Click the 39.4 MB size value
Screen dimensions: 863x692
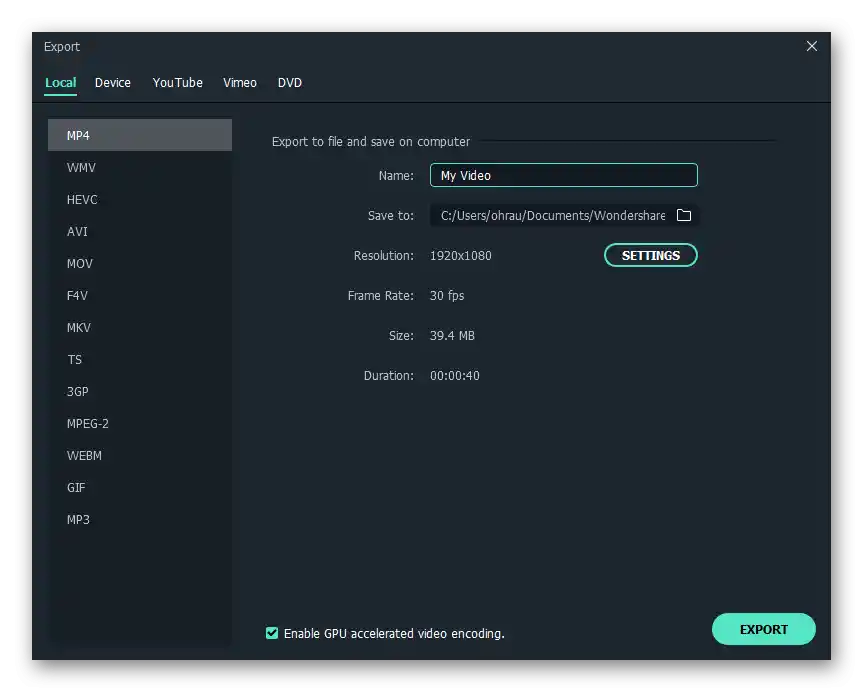452,335
